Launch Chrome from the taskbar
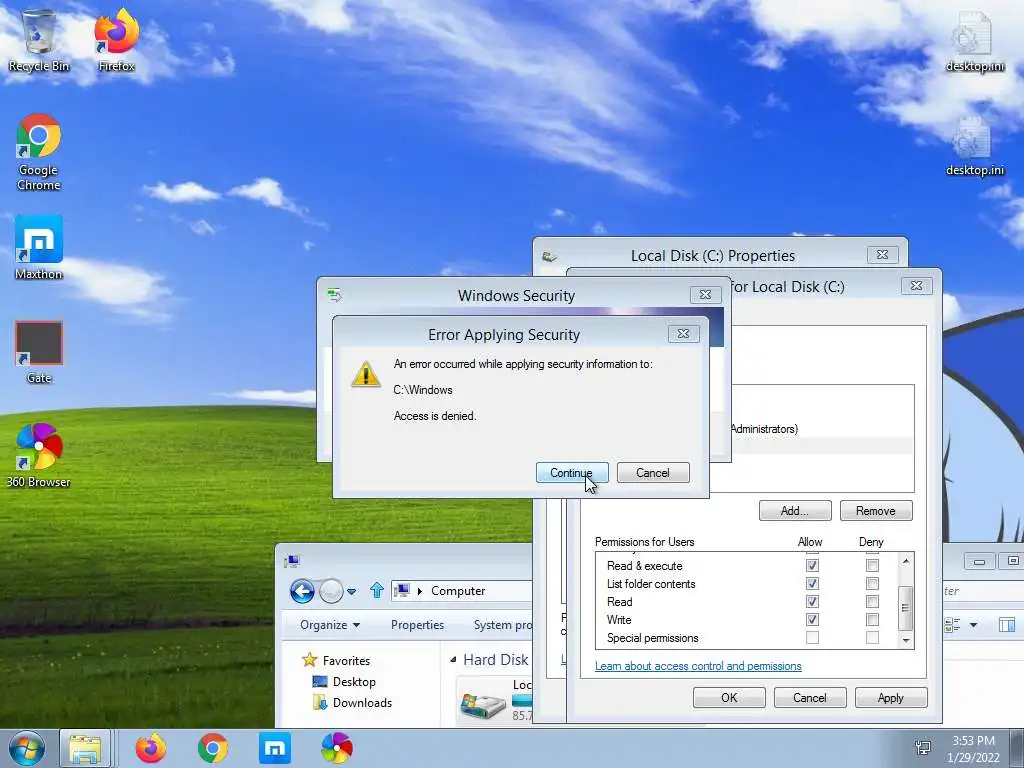The image size is (1024, 768). 213,748
